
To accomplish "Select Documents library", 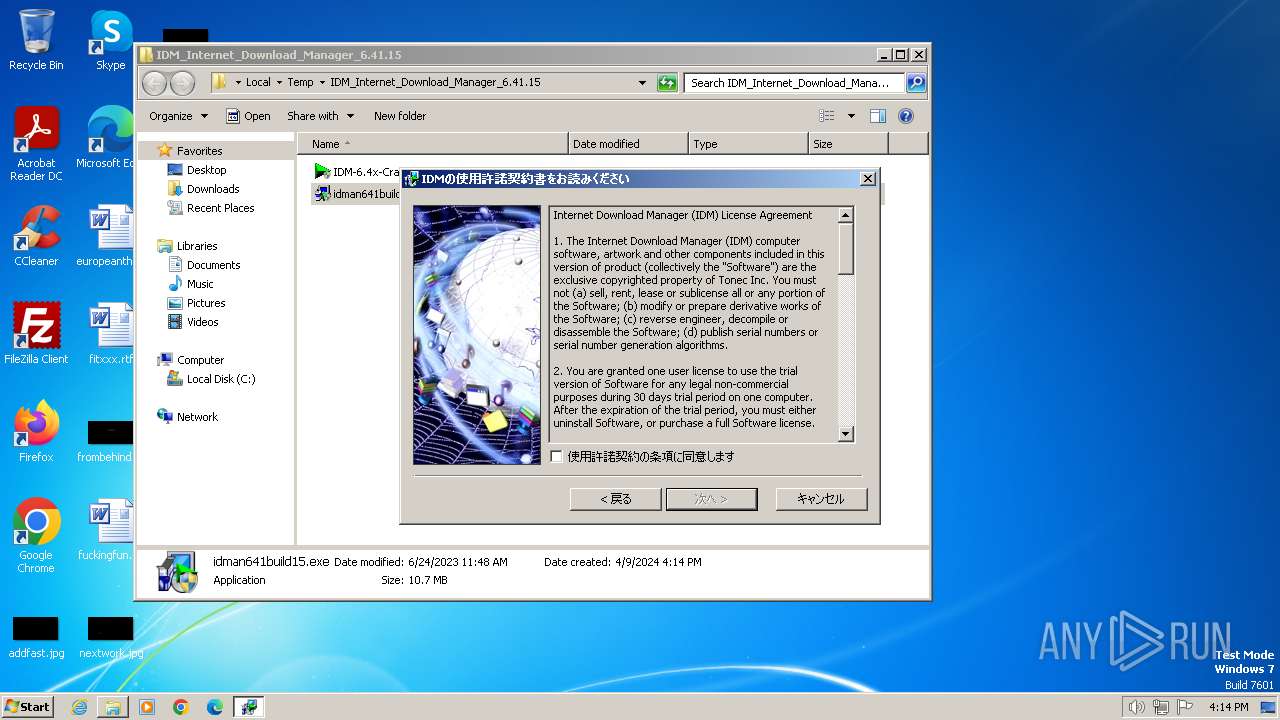I will [213, 265].
